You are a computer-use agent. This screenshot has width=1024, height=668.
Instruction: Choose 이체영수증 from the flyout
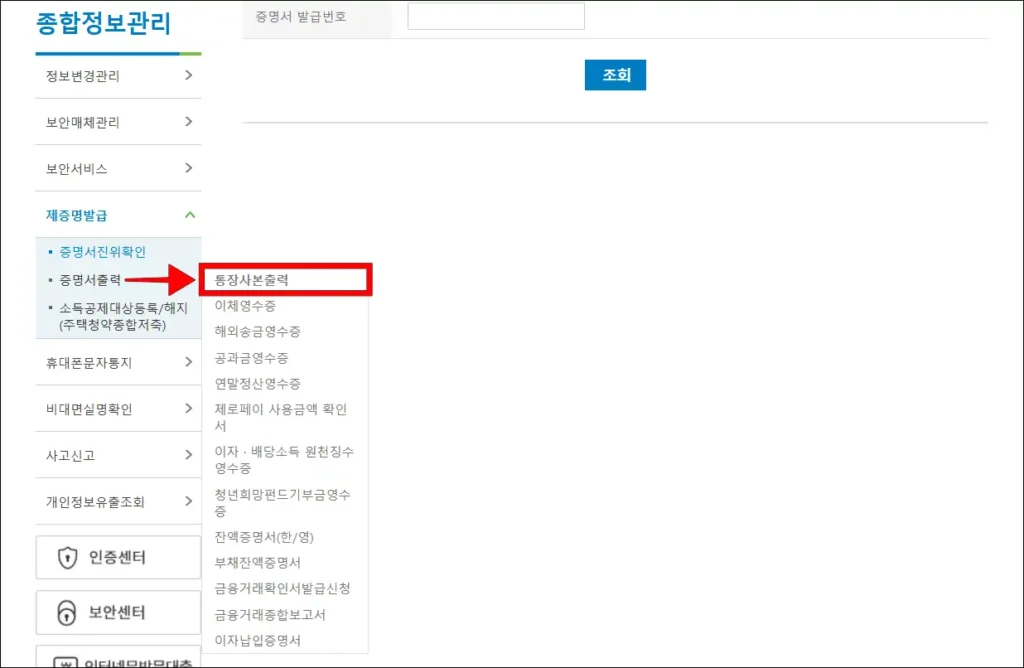[245, 306]
